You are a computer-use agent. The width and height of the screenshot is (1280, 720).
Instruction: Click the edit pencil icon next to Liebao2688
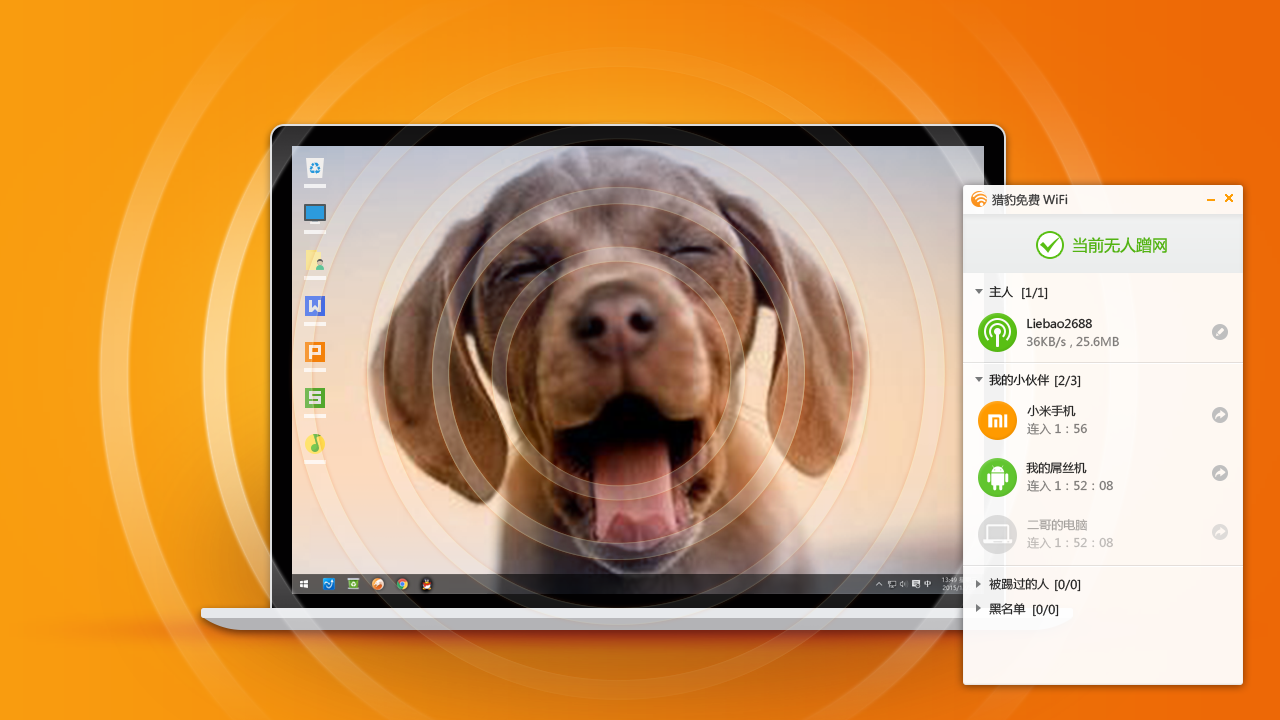tap(1220, 332)
